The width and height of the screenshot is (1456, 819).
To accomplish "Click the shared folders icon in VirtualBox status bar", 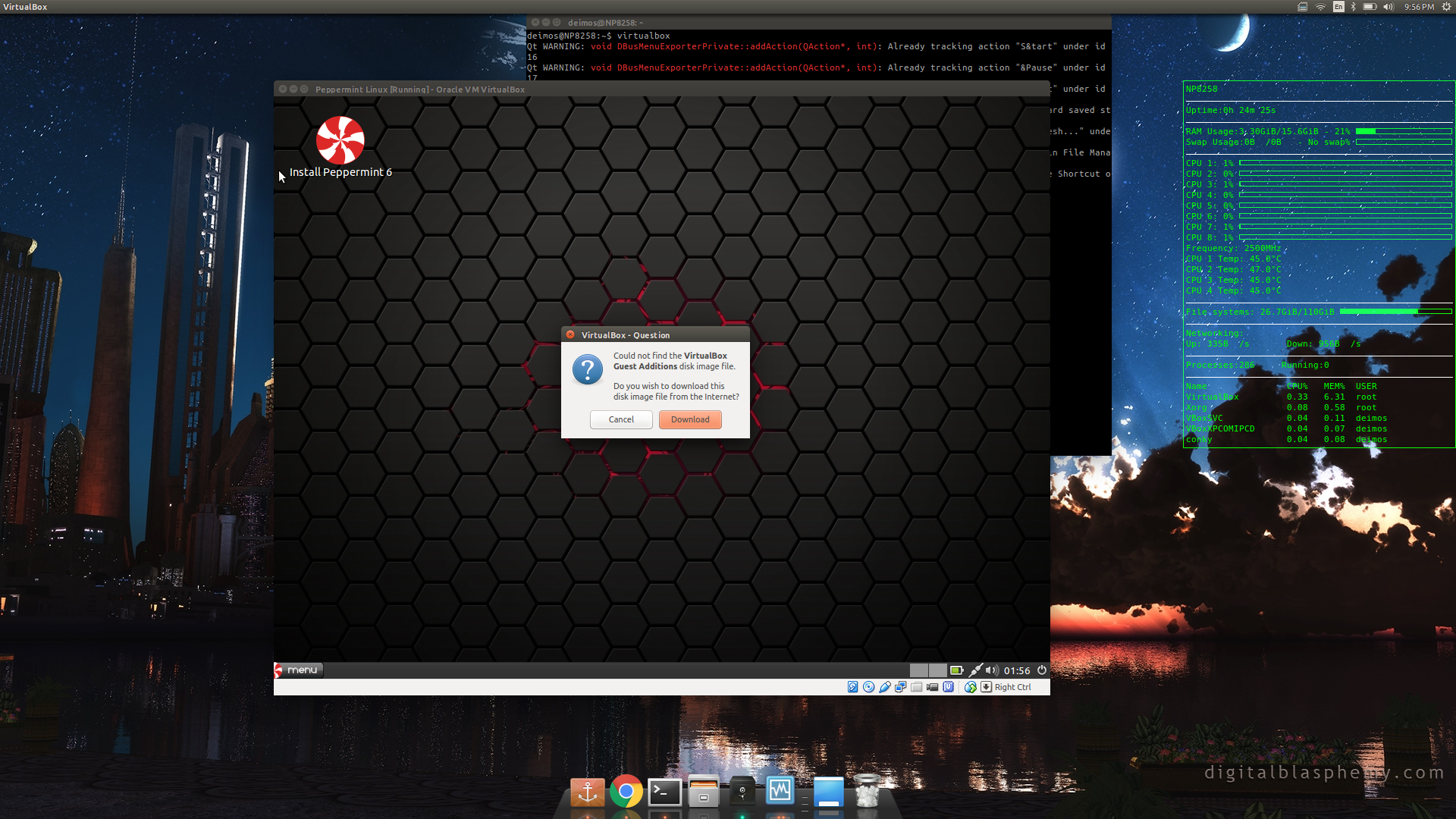I will [916, 687].
